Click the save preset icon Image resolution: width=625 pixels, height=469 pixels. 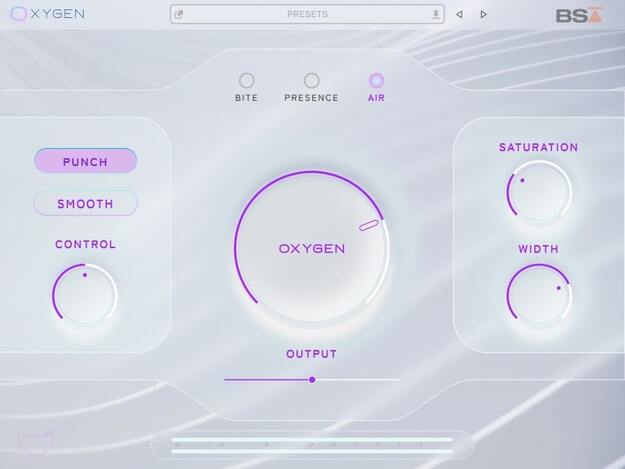click(x=436, y=14)
